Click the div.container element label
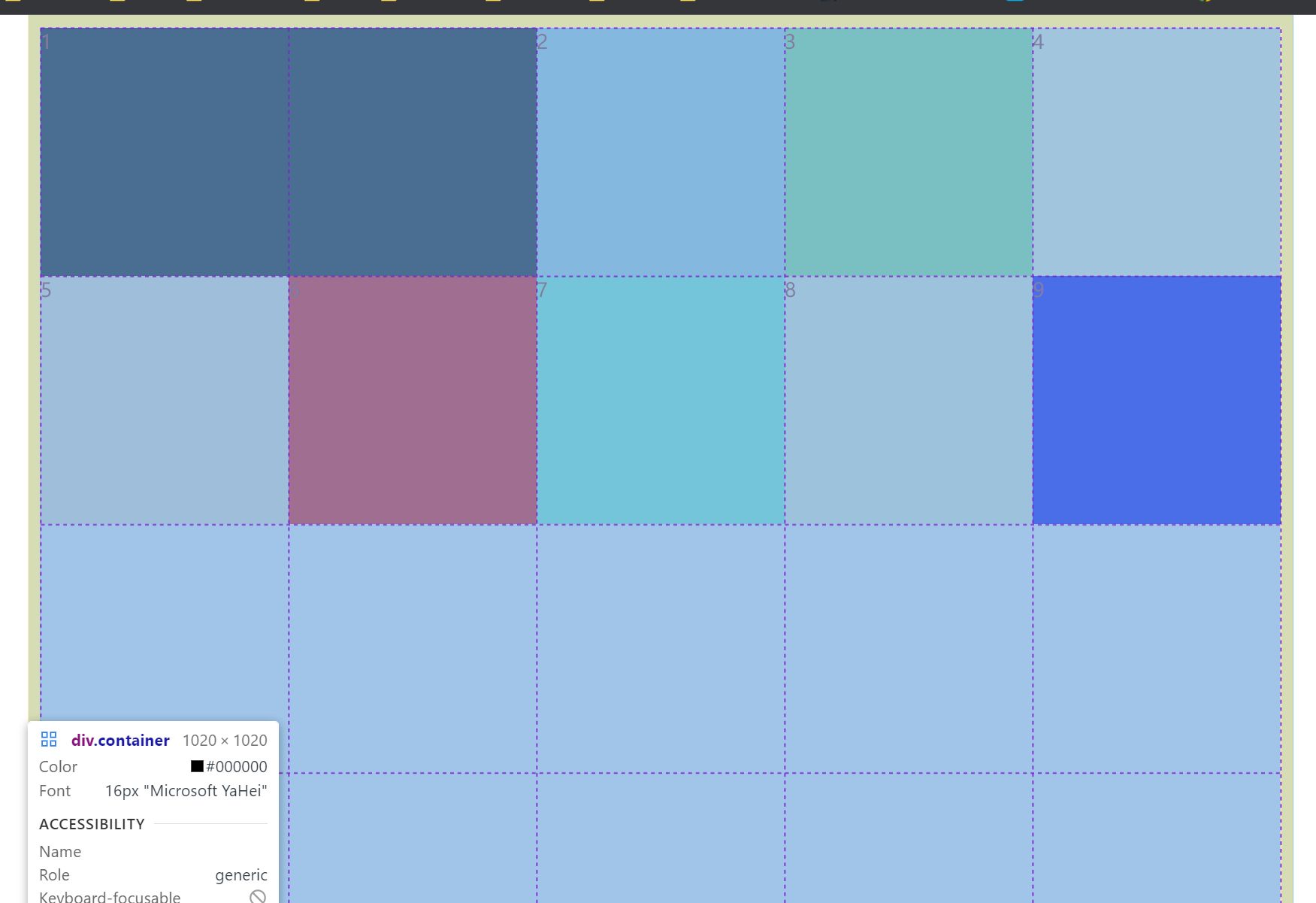1316x903 pixels. [120, 741]
